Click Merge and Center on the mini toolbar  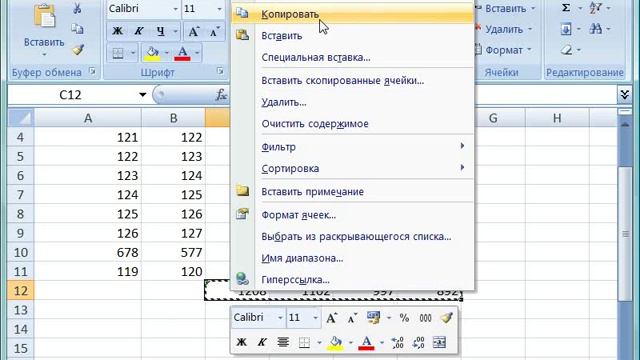439,342
